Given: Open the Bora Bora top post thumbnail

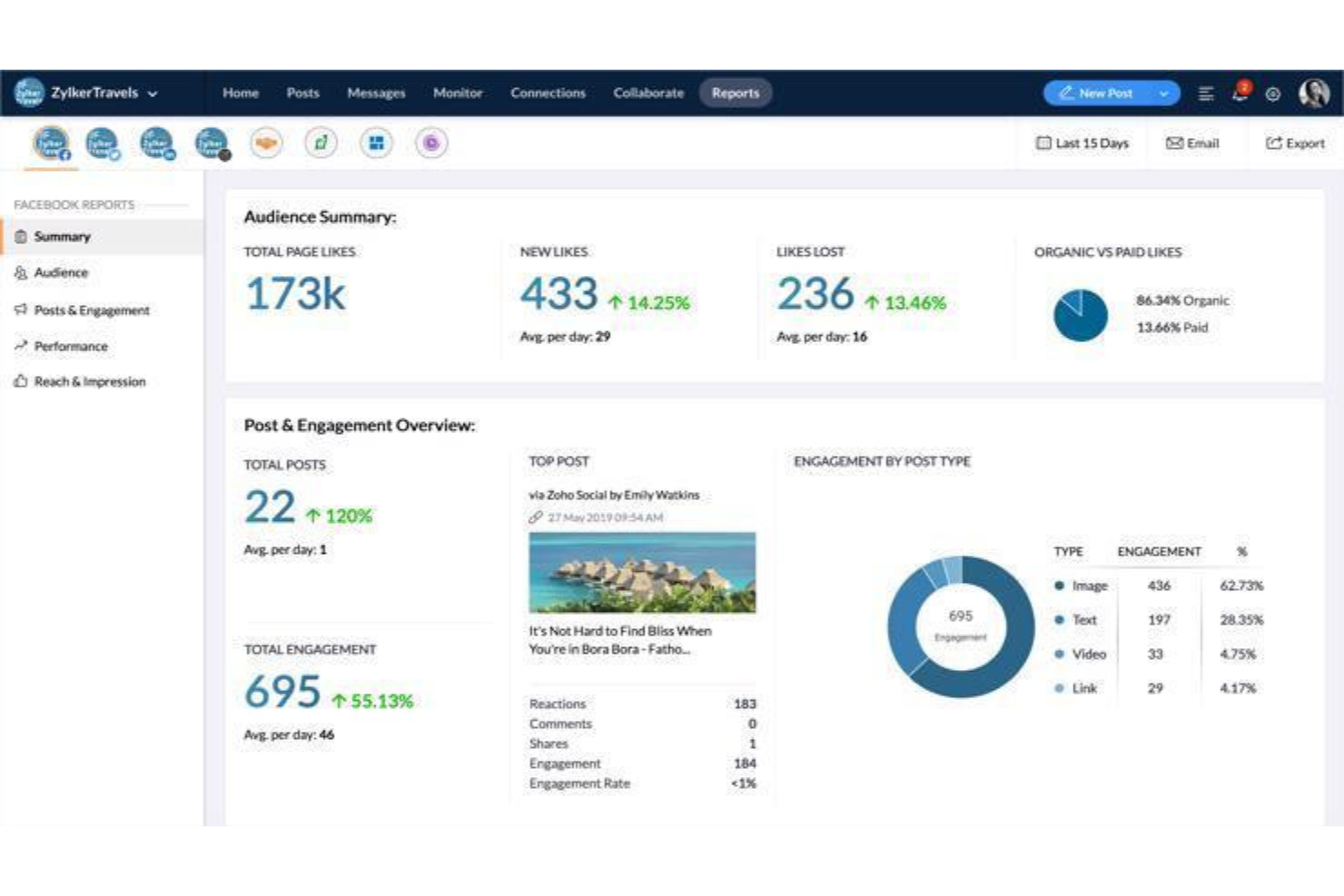Looking at the screenshot, I should click(641, 572).
